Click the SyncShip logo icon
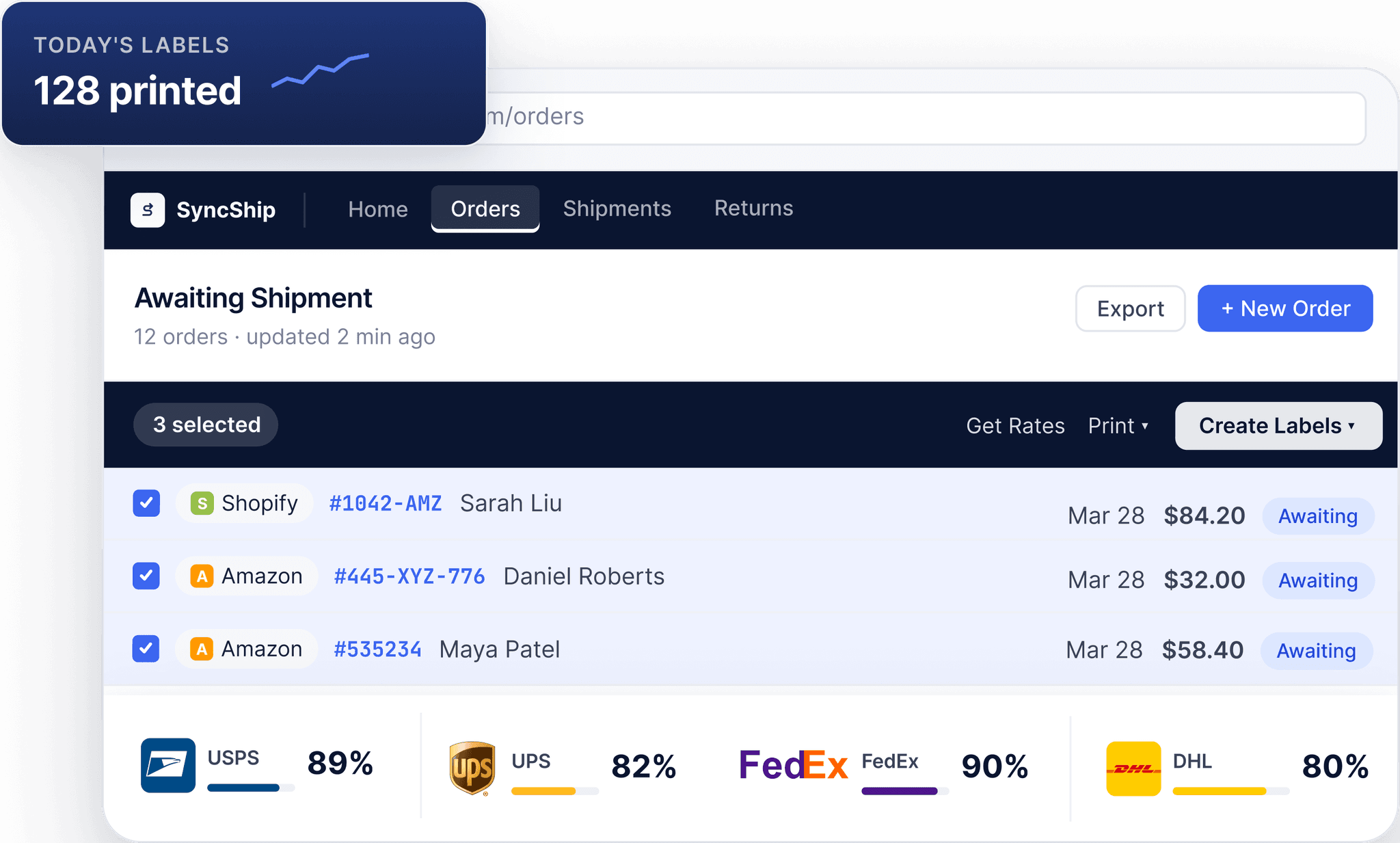Viewport: 1400px width, 843px height. 148,210
